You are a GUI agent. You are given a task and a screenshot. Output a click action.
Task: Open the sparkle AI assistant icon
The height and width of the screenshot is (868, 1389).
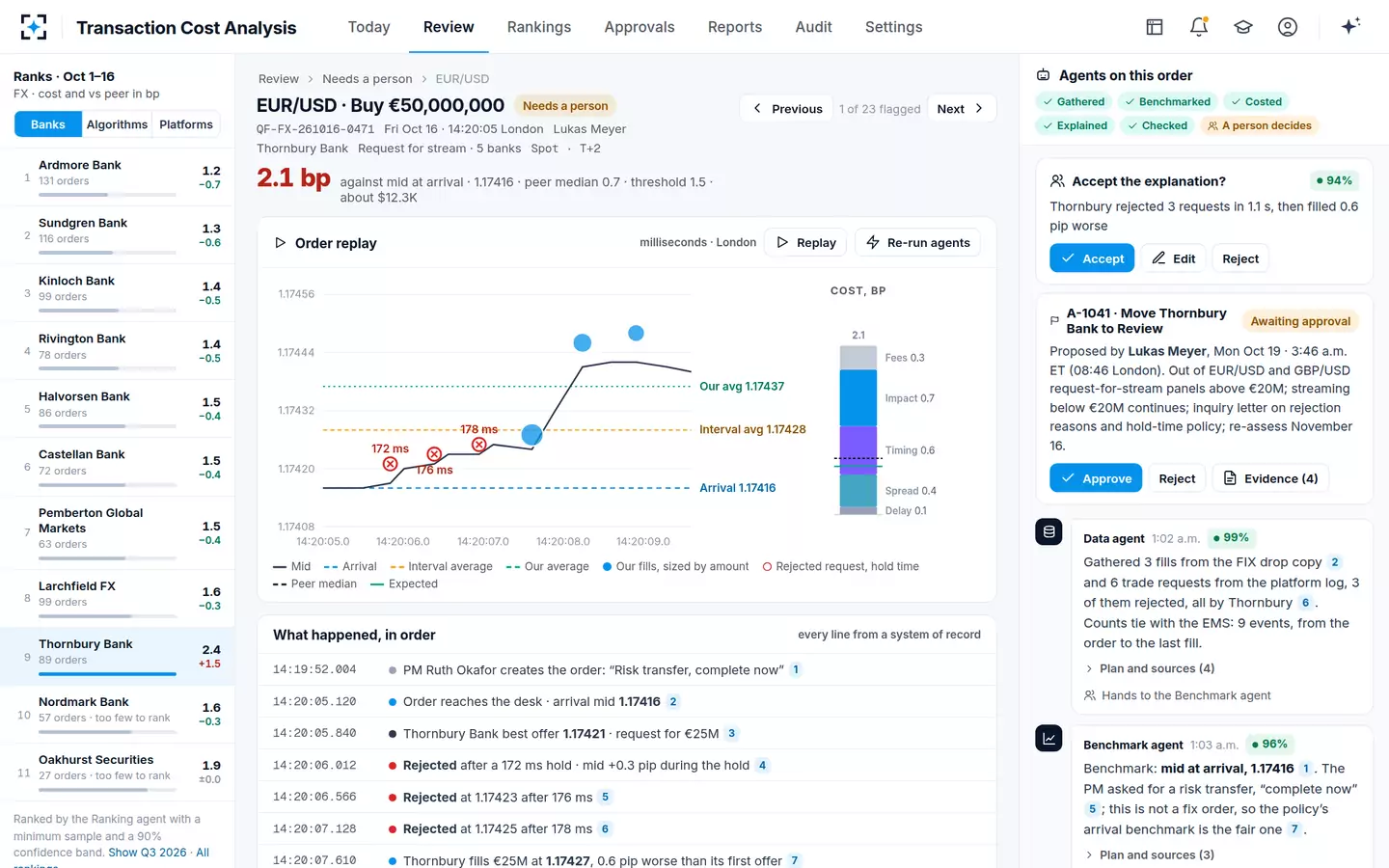(x=1350, y=26)
